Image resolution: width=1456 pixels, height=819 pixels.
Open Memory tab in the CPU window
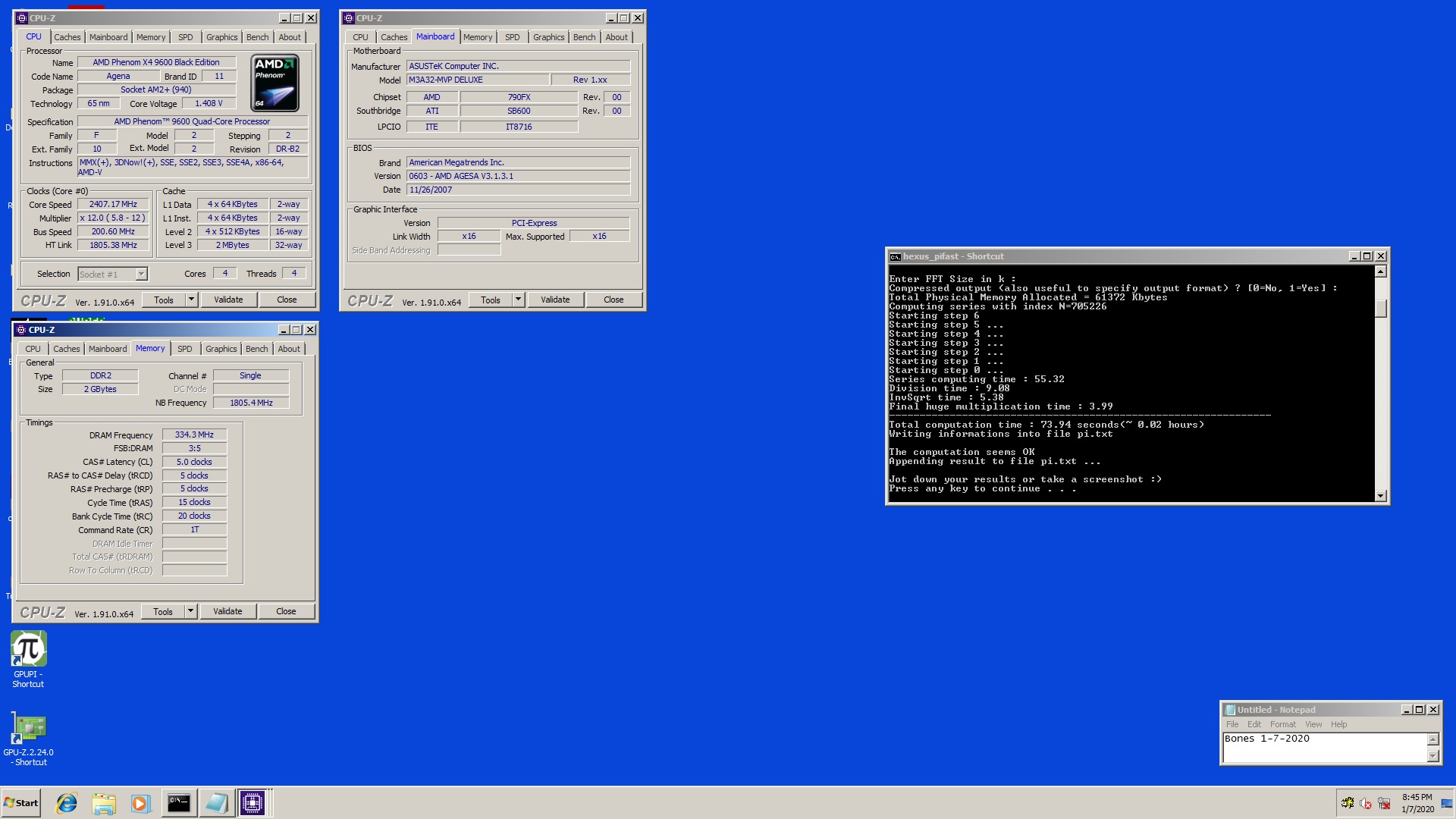tap(151, 37)
